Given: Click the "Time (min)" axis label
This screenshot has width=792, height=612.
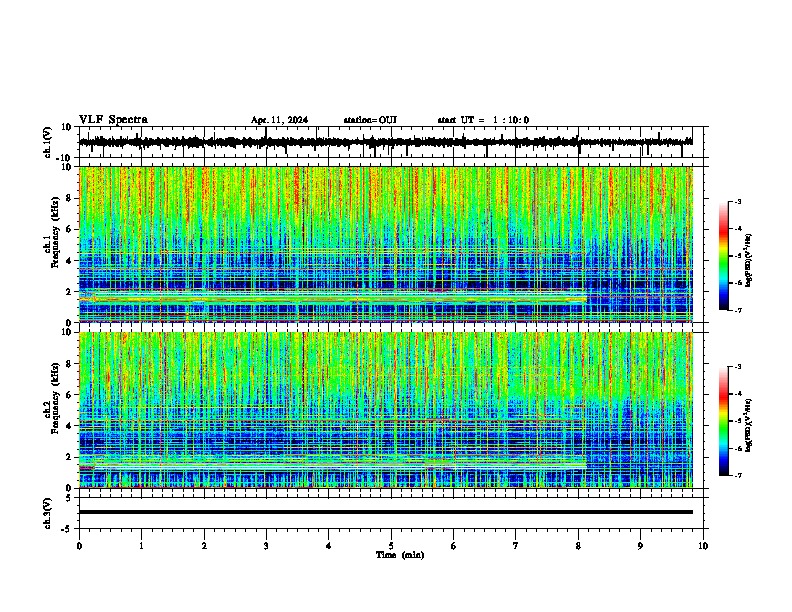Looking at the screenshot, I should click(400, 555).
